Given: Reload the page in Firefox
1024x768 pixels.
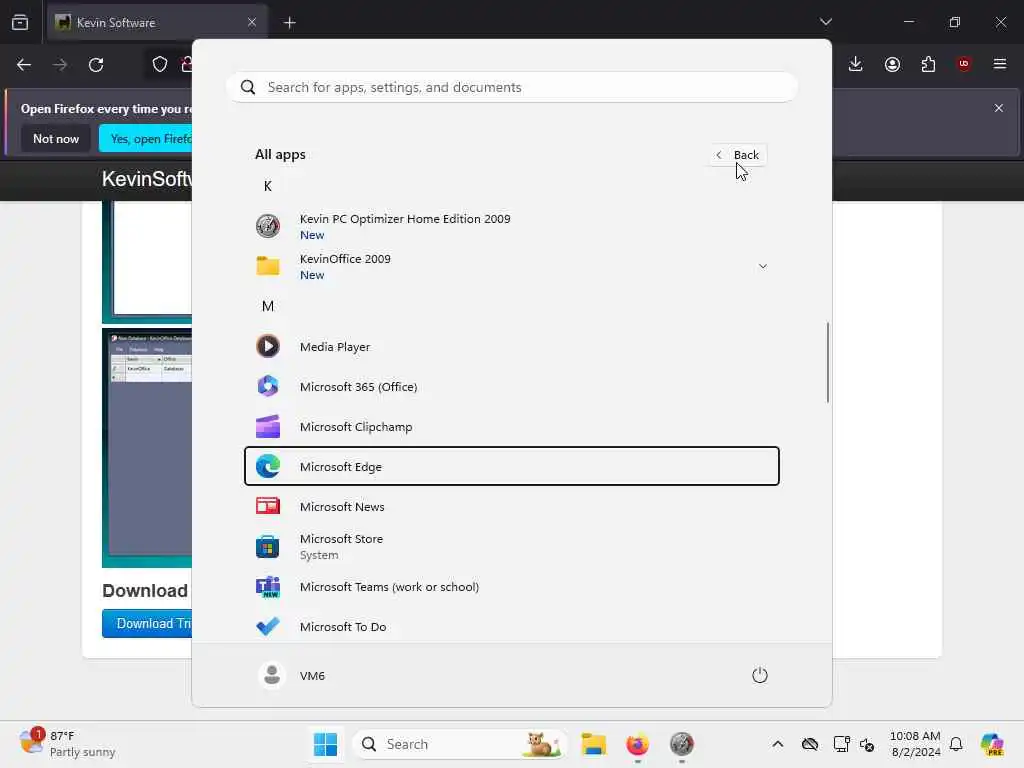Looking at the screenshot, I should pos(96,65).
